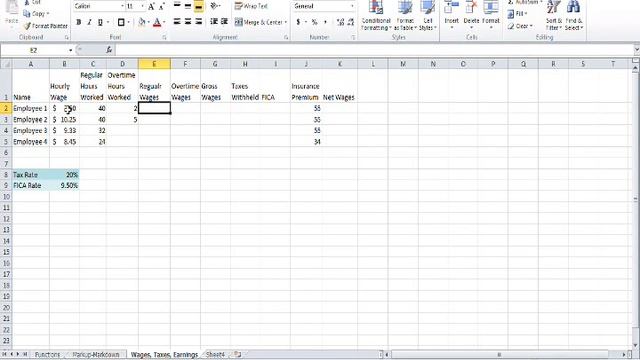The width and height of the screenshot is (640, 360).
Task: Toggle Underline formatting
Action: pyautogui.click(x=100, y=22)
